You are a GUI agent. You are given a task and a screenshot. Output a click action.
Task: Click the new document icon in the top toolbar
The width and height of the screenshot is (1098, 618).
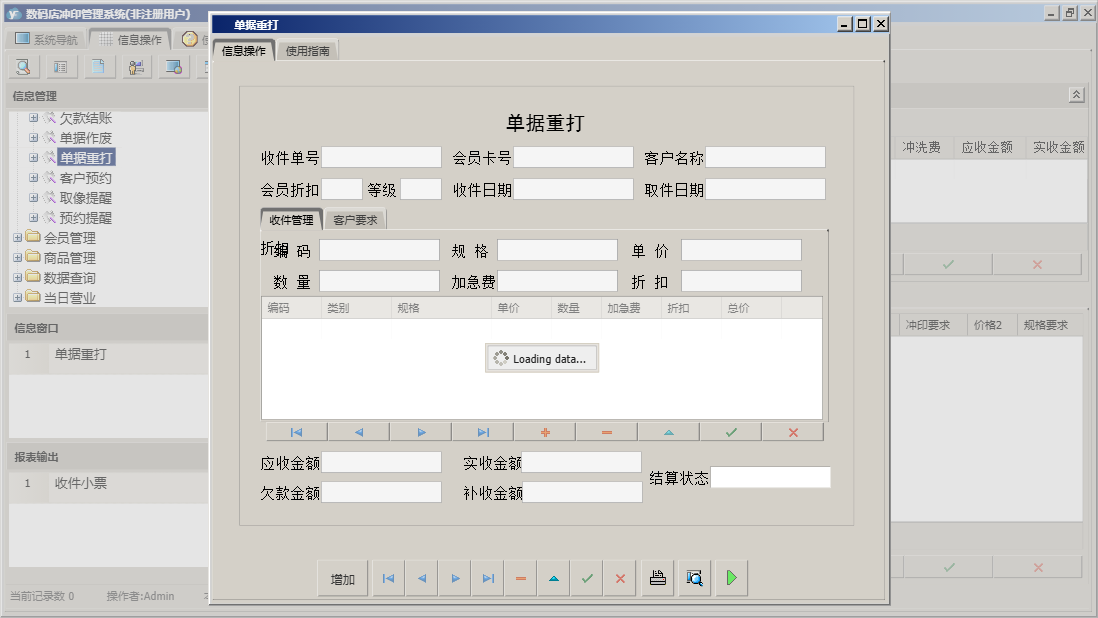[x=97, y=66]
